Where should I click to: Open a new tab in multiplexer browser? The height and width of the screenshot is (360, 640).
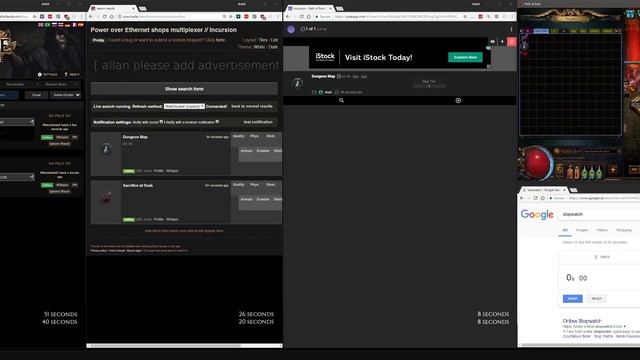coord(142,8)
